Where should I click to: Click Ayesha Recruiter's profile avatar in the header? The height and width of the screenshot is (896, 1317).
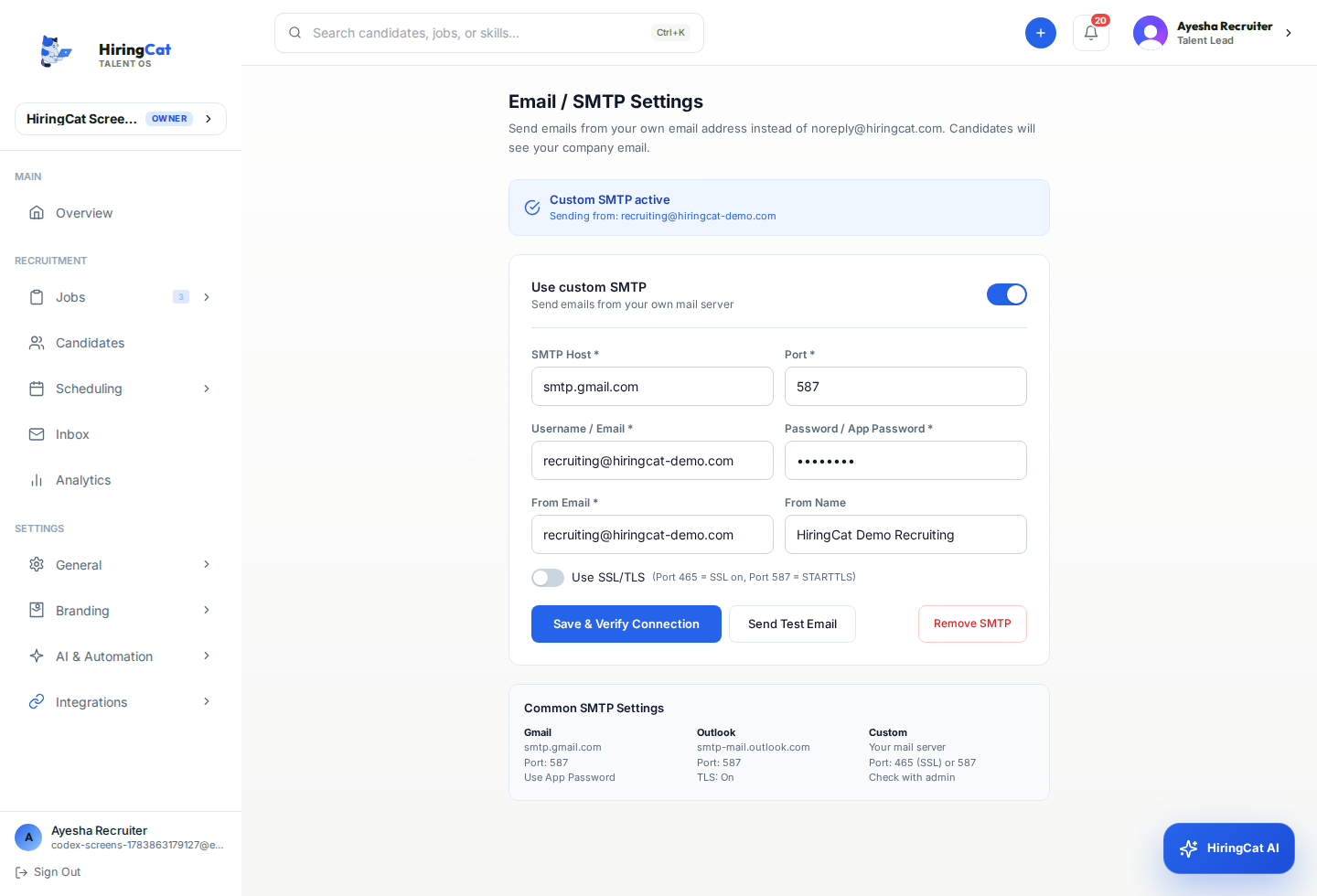pyautogui.click(x=1151, y=33)
